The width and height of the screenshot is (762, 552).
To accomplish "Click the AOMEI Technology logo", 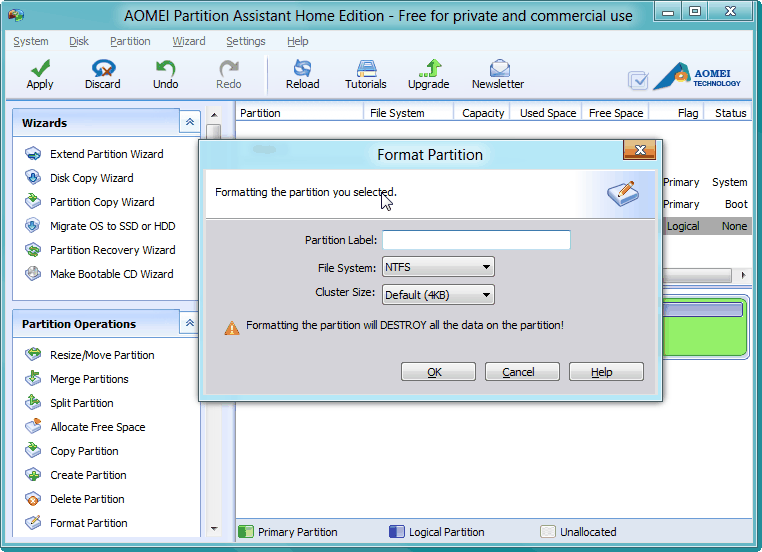I will click(x=697, y=77).
